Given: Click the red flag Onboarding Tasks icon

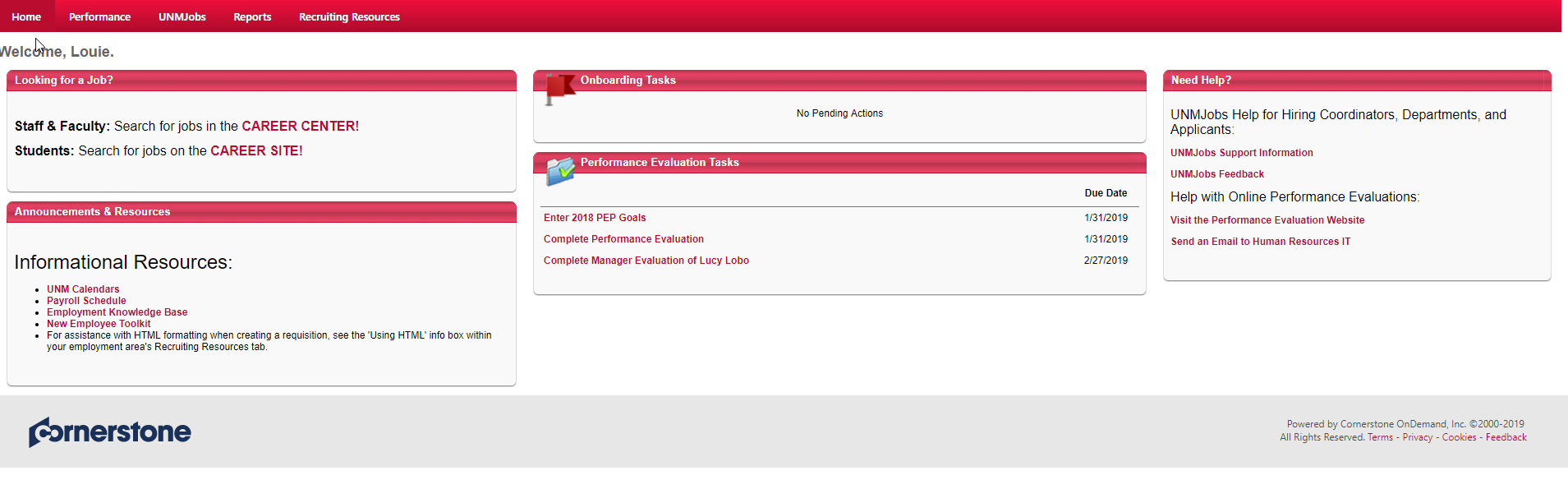Looking at the screenshot, I should coord(560,89).
